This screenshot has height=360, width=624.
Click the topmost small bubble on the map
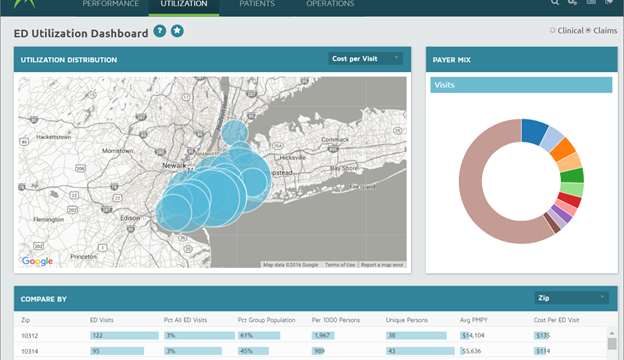(x=234, y=133)
